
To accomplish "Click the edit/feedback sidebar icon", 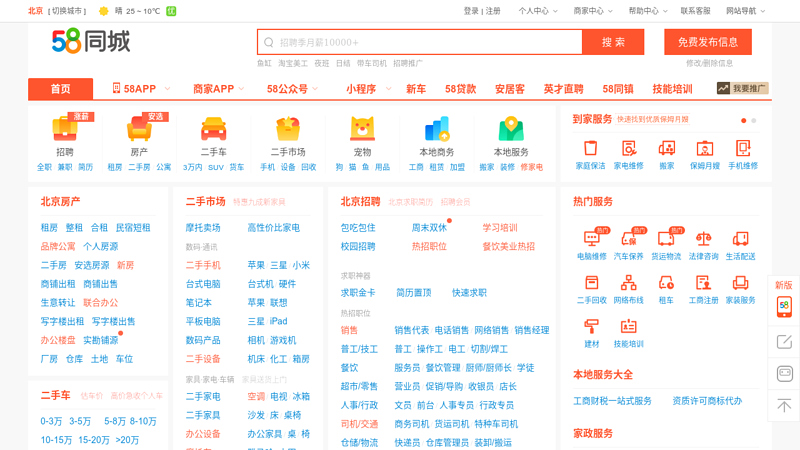I will [x=784, y=341].
